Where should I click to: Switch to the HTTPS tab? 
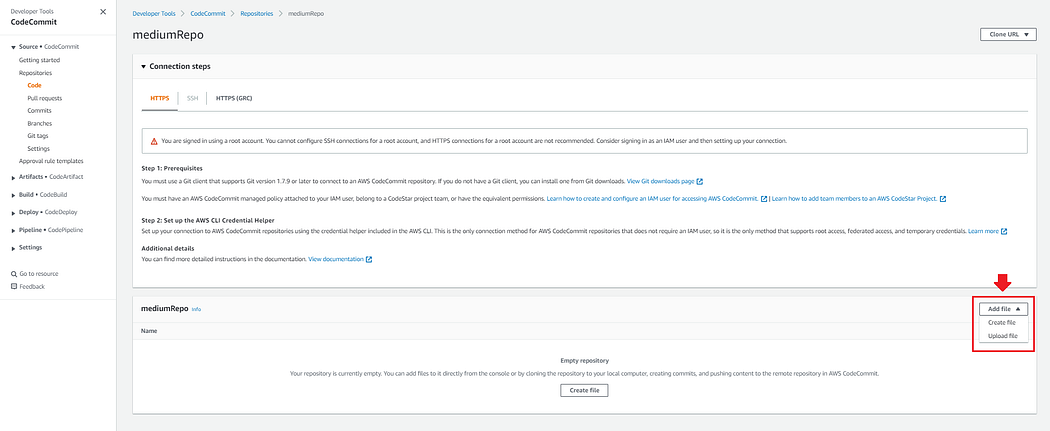160,98
